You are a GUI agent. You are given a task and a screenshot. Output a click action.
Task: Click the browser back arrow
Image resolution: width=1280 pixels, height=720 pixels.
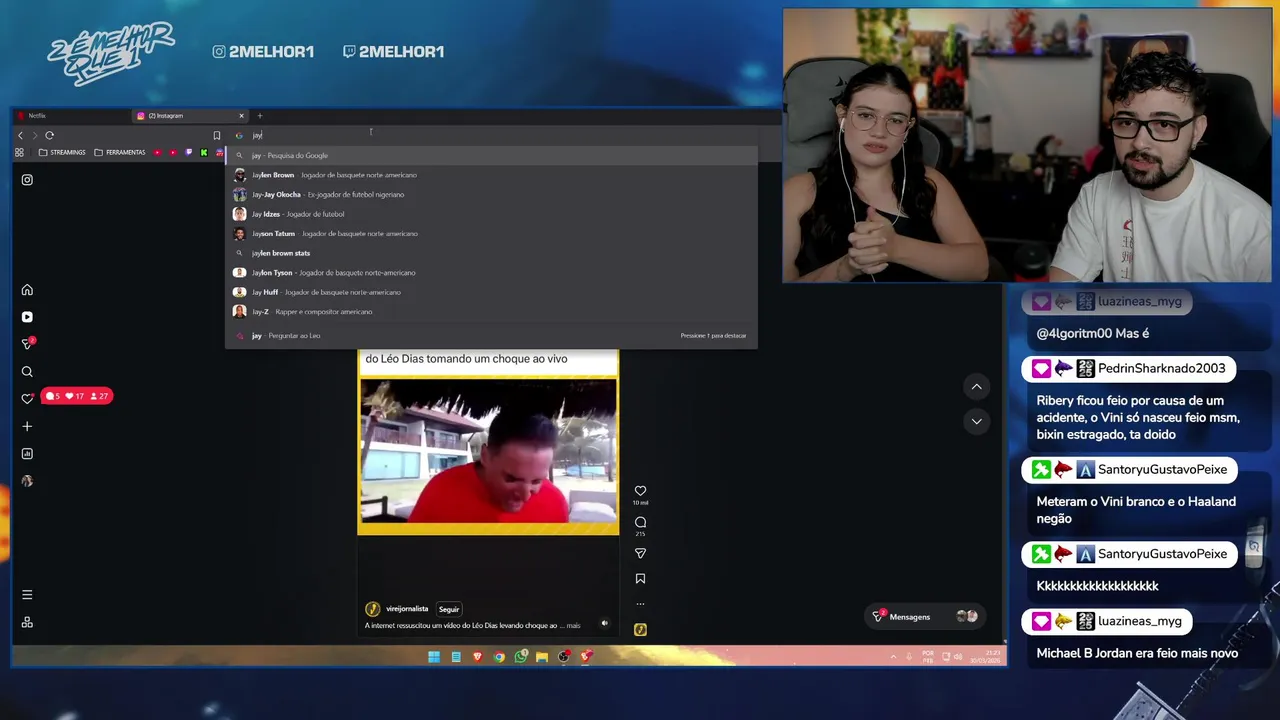[x=20, y=135]
